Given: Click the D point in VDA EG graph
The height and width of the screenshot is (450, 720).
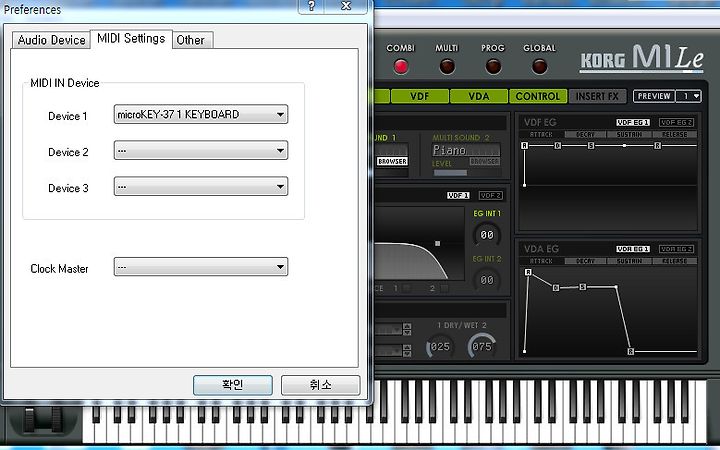Looking at the screenshot, I should pos(556,287).
